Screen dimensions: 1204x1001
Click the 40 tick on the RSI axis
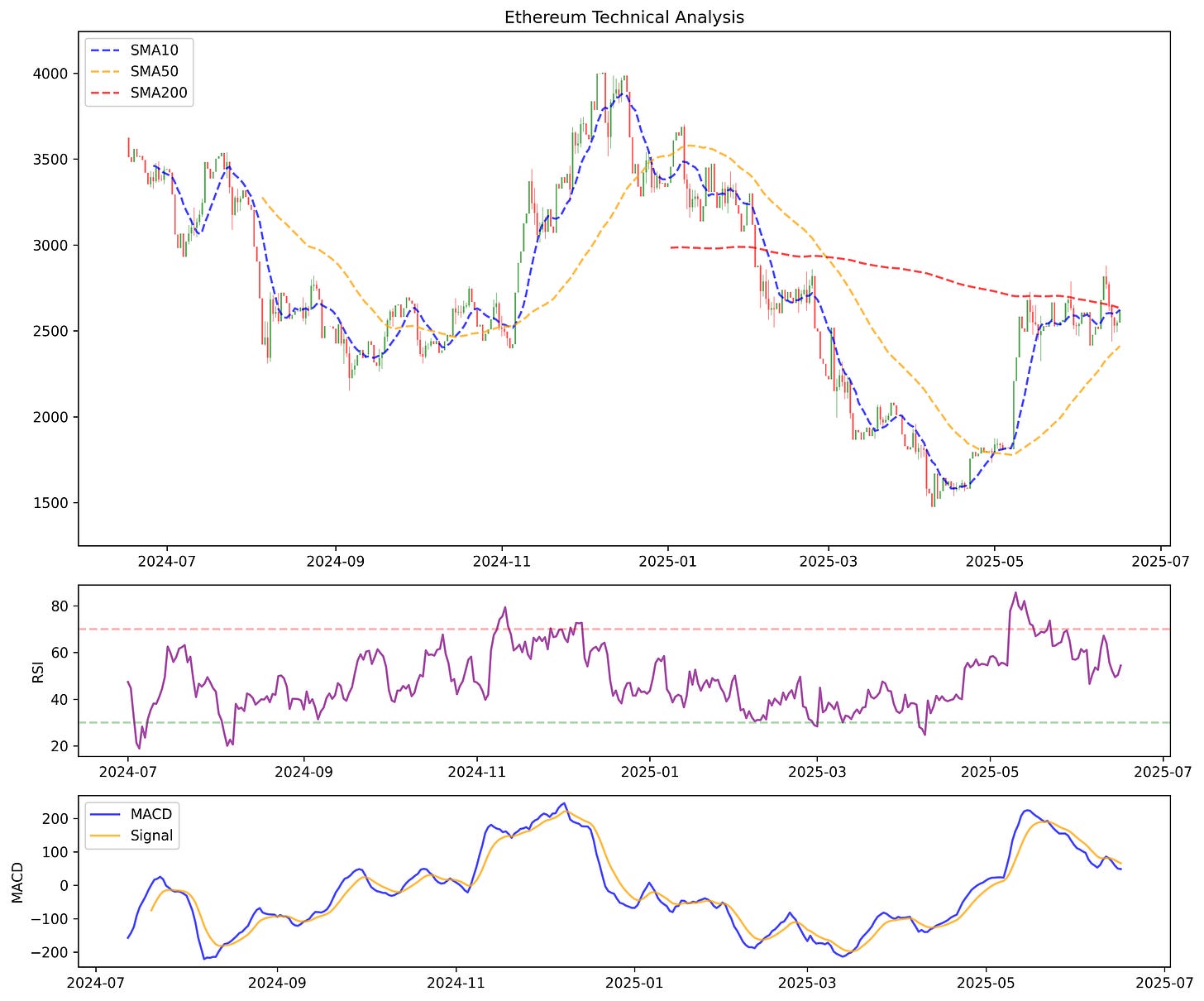pos(60,700)
